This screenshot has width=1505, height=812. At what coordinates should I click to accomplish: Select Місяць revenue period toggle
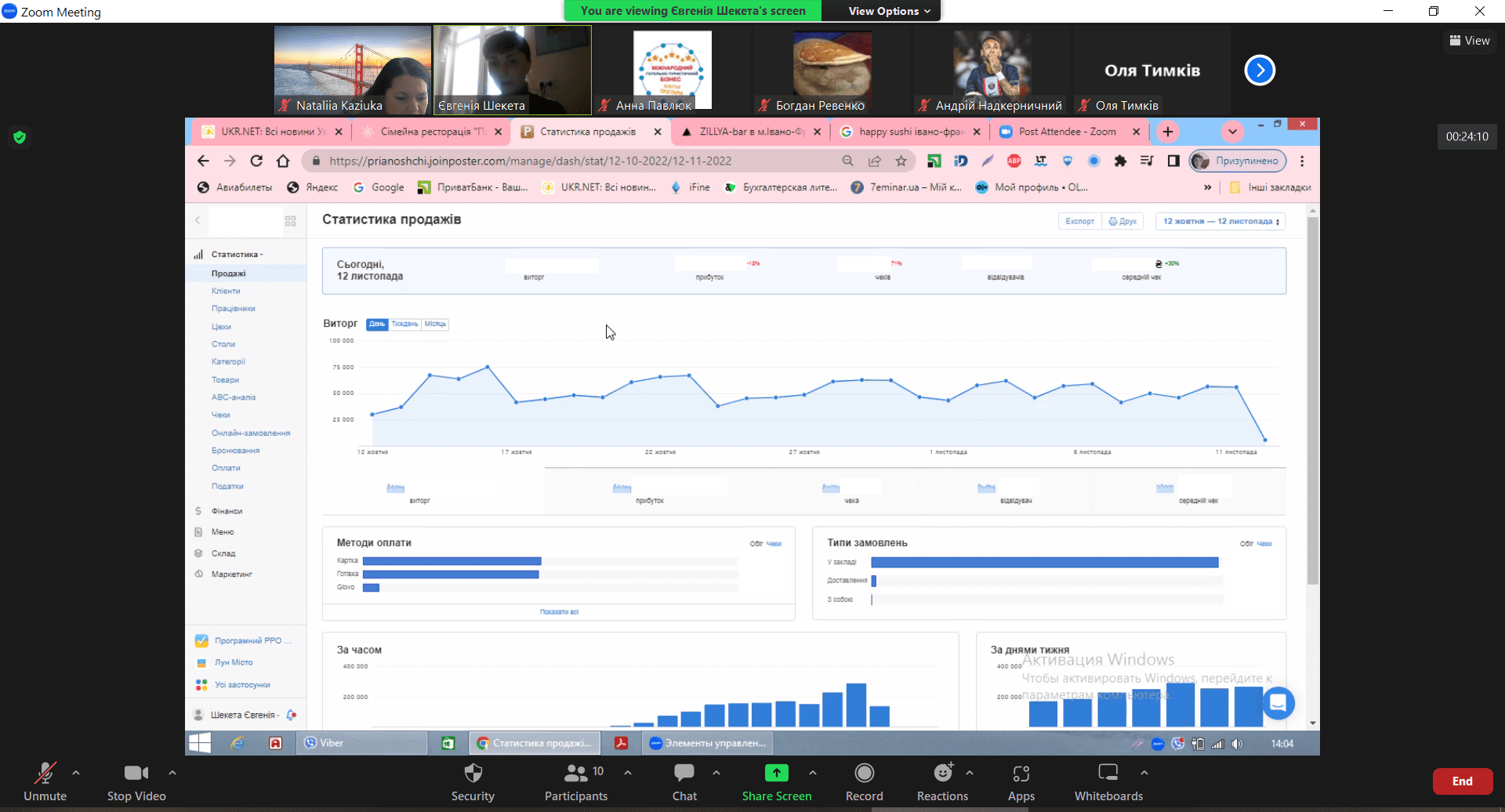pos(435,324)
